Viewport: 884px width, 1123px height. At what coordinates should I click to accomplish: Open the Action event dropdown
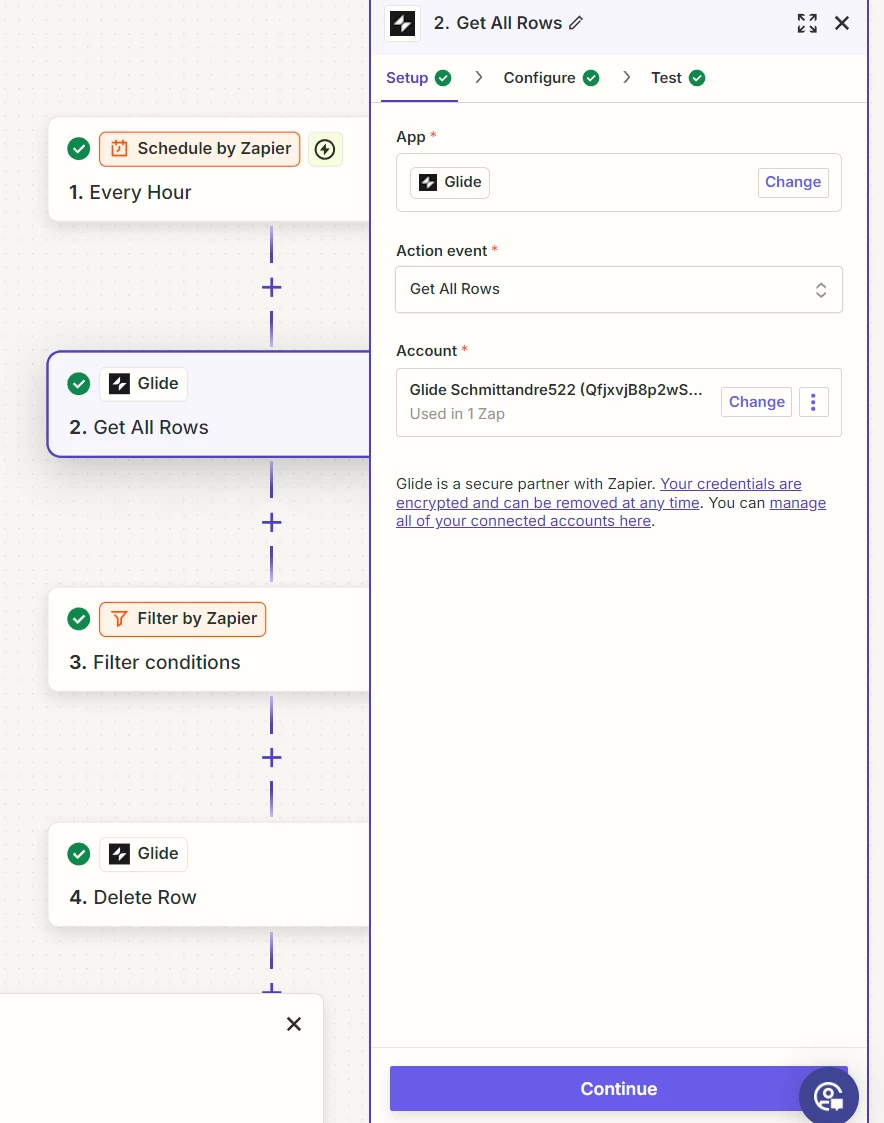619,289
